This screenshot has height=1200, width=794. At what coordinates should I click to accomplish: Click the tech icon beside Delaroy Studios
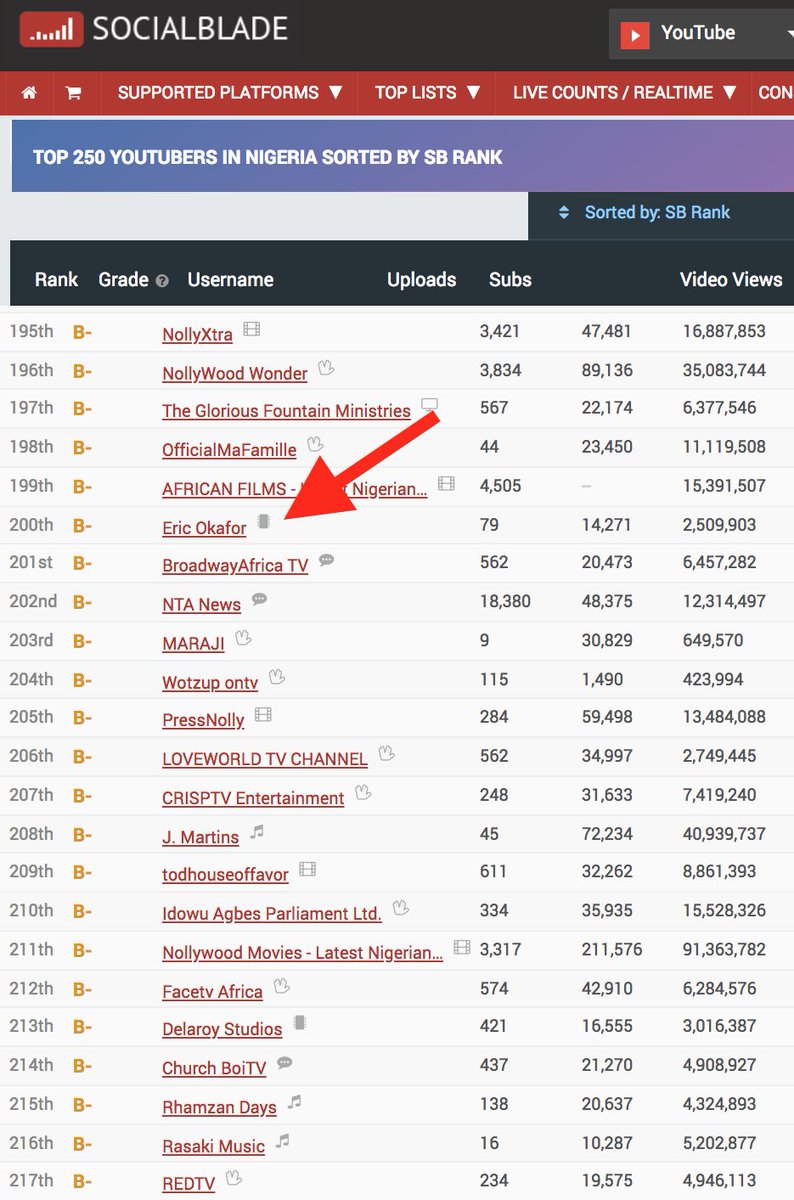pyautogui.click(x=299, y=1023)
